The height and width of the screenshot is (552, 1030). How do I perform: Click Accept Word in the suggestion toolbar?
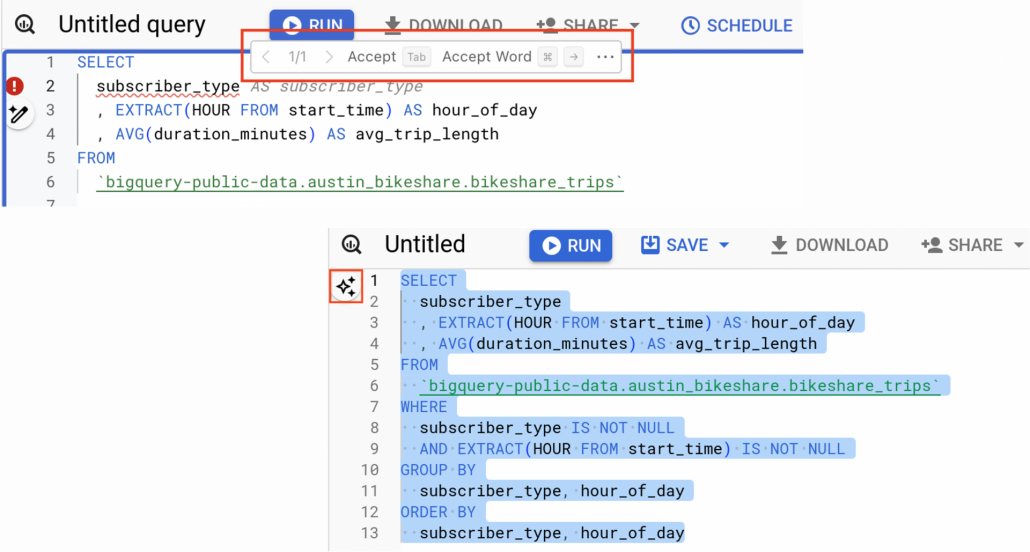click(487, 57)
